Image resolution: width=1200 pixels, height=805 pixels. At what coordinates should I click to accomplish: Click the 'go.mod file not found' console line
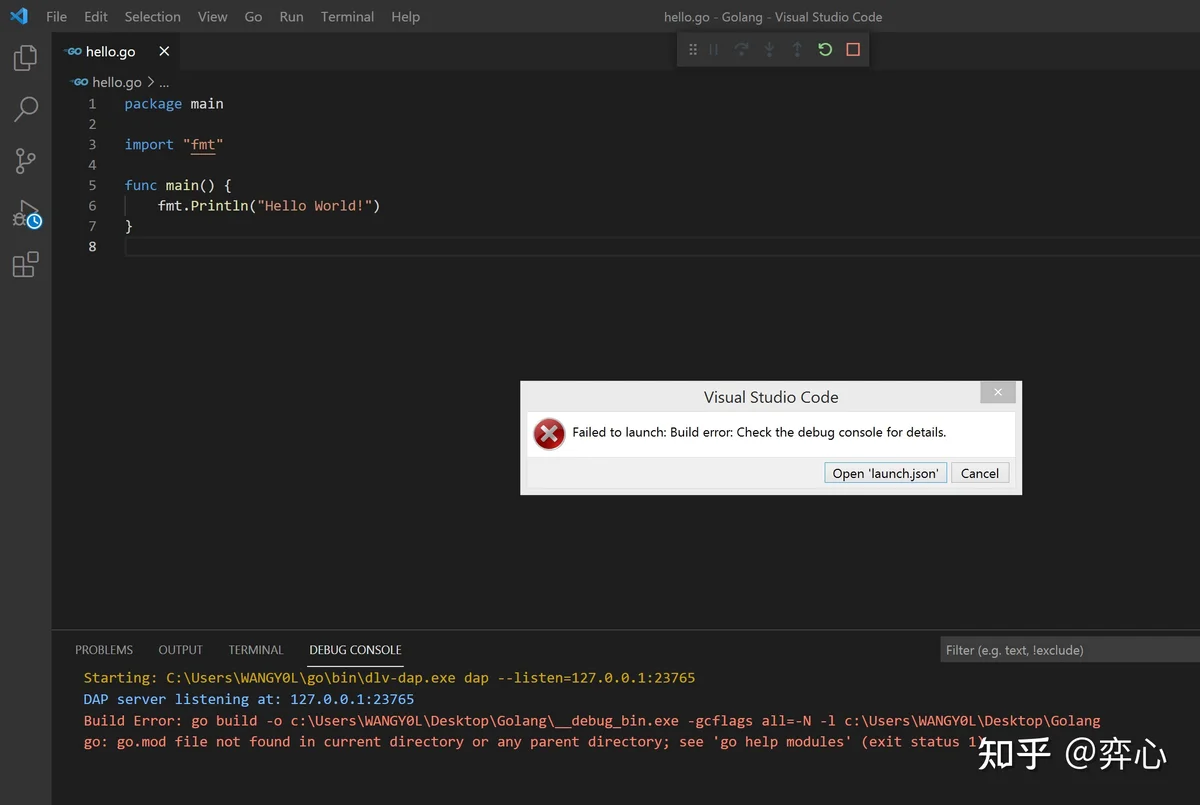tap(535, 742)
